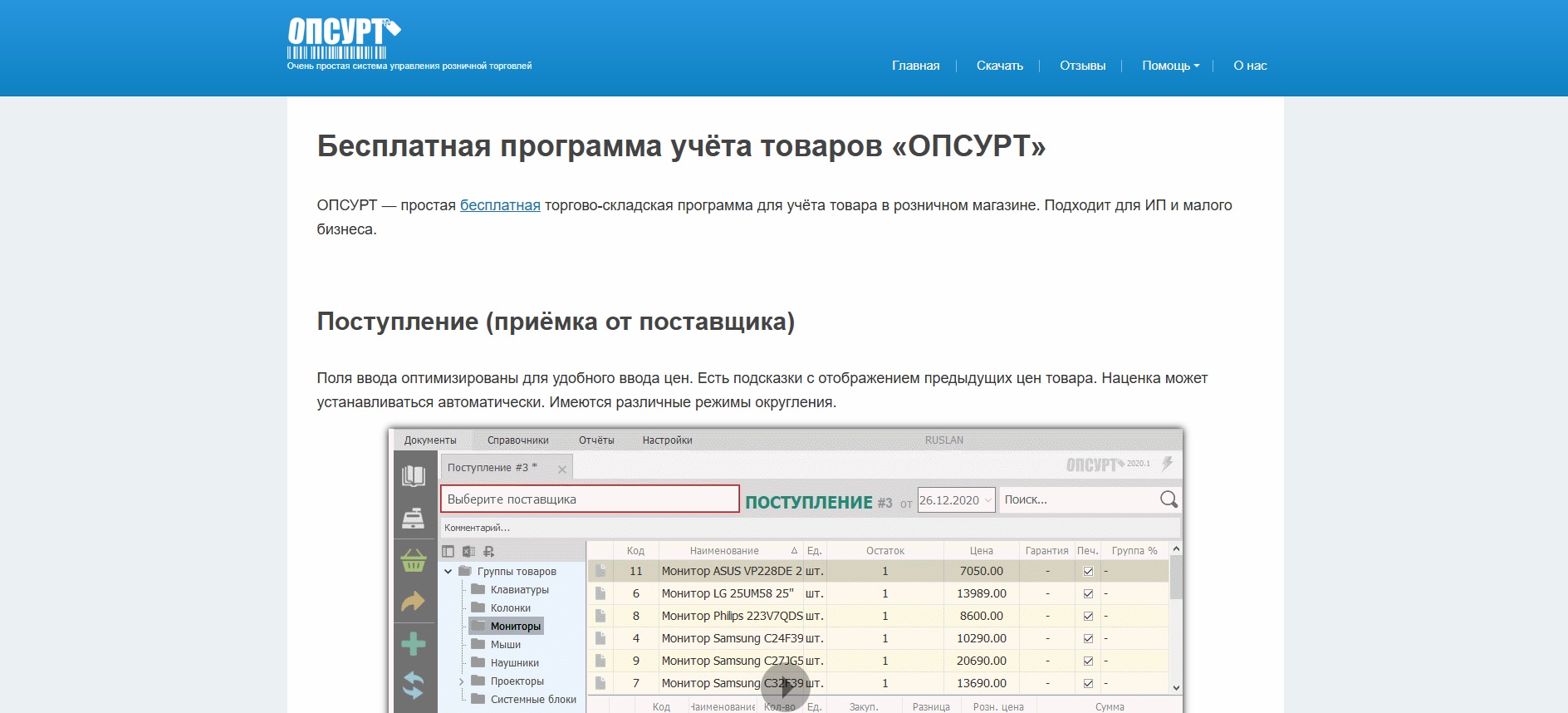Click the Поиск search field
This screenshot has height=713, width=1568.
pos(1079,499)
